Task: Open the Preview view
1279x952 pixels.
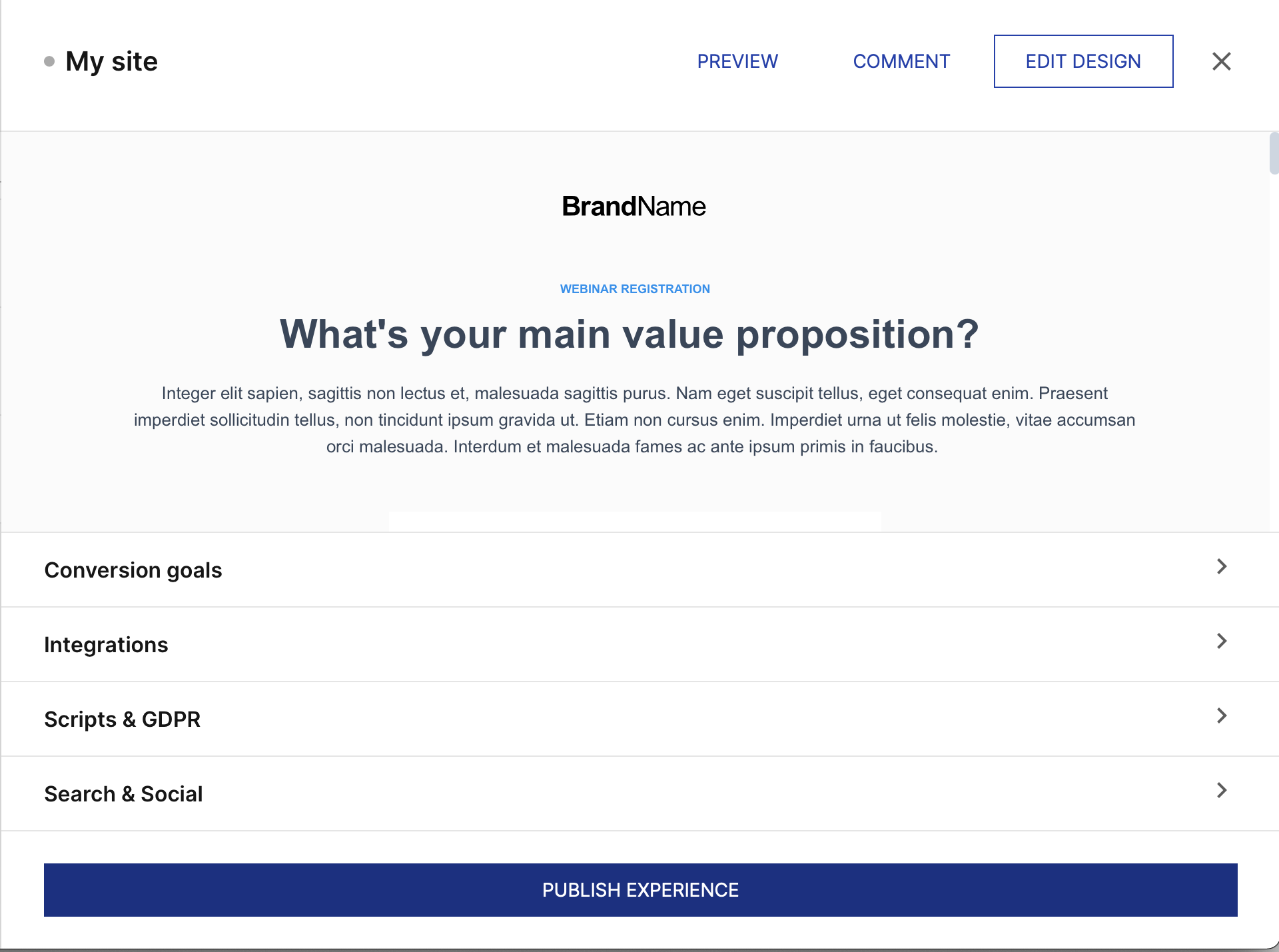Action: [737, 61]
